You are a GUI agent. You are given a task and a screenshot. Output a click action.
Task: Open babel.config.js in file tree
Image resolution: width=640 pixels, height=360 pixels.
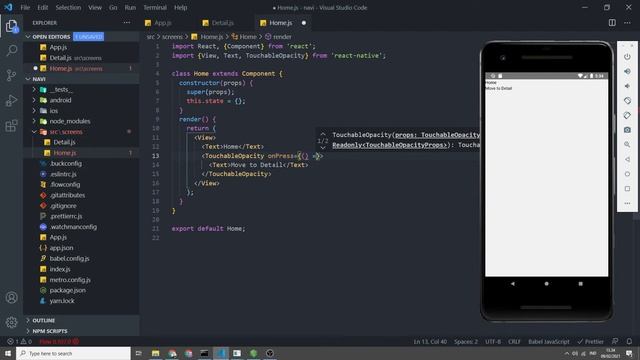[x=69, y=258]
